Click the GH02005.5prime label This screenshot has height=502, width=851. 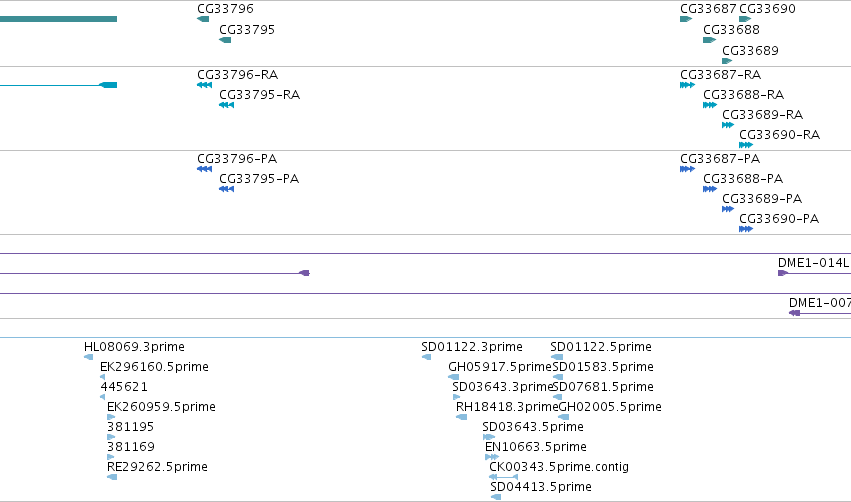click(610, 407)
